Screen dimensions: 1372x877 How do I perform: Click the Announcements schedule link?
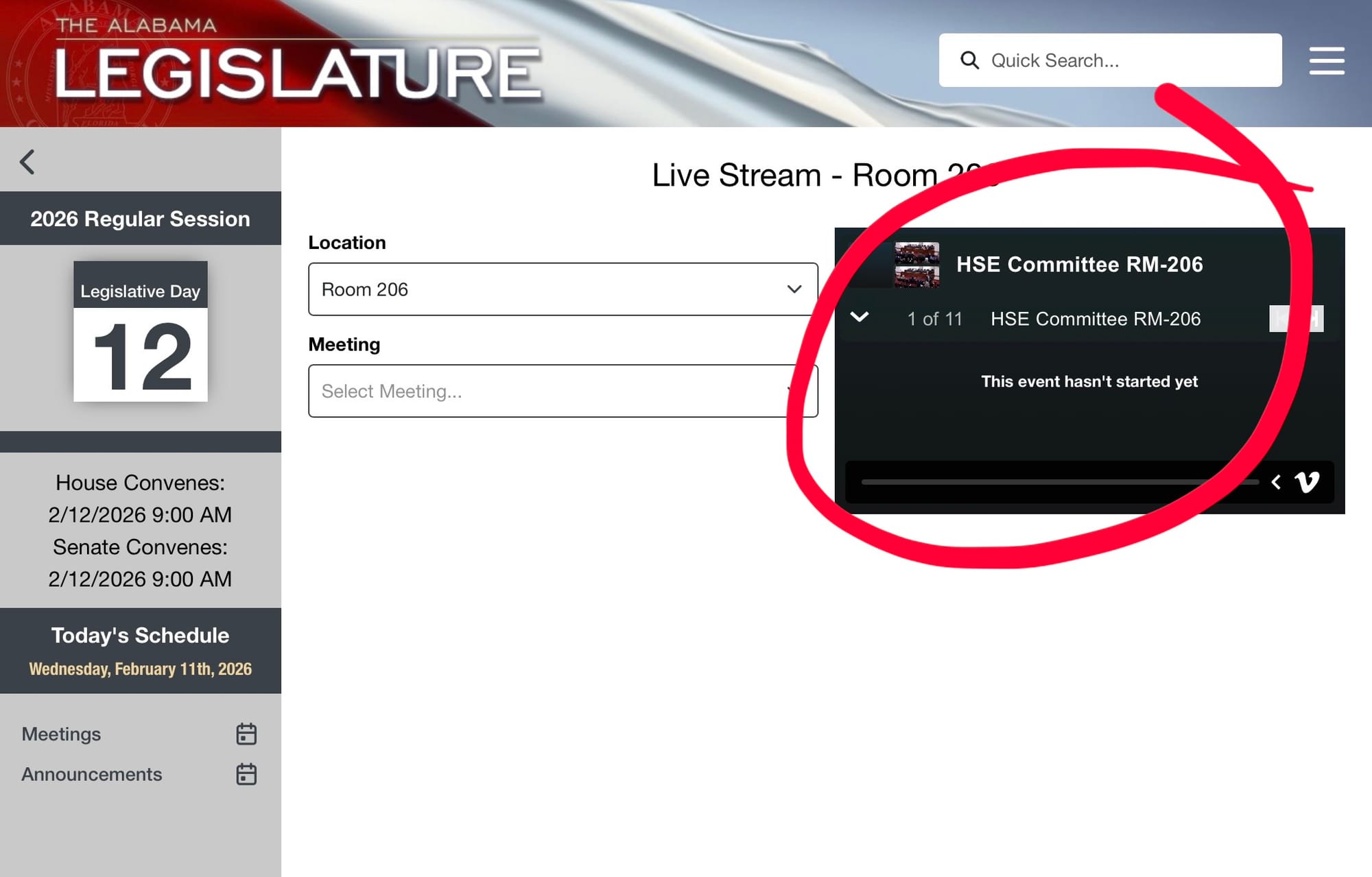[91, 774]
